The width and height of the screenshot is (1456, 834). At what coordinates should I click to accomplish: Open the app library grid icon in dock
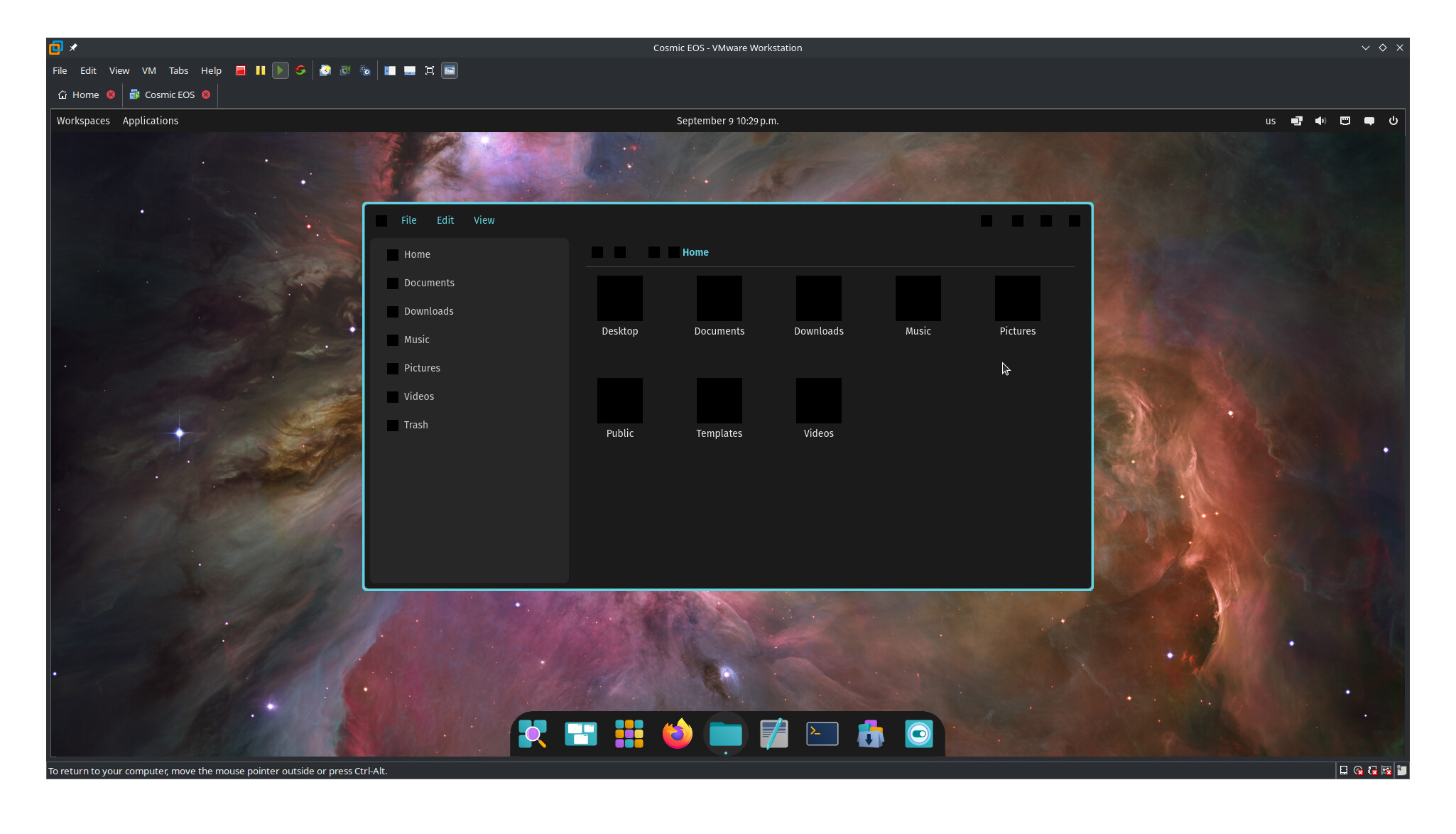[629, 734]
